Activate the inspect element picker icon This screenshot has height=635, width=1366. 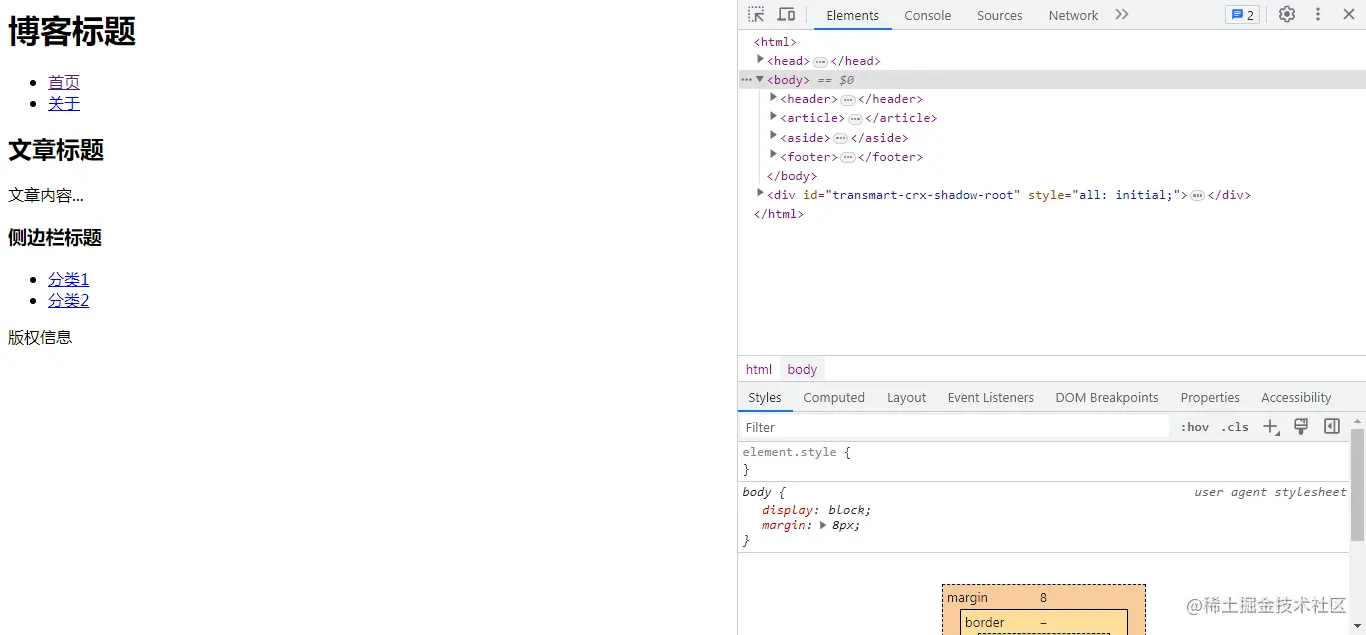756,14
